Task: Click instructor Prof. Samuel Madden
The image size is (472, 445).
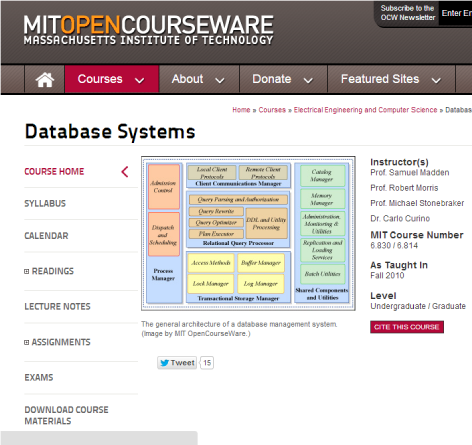Action: click(410, 172)
